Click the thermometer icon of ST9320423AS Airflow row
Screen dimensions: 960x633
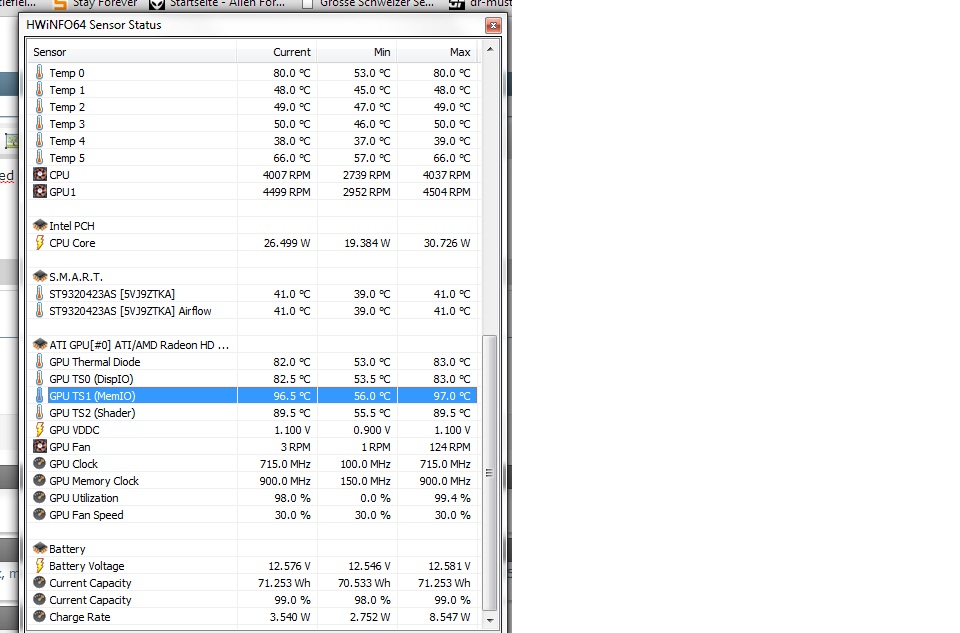39,310
